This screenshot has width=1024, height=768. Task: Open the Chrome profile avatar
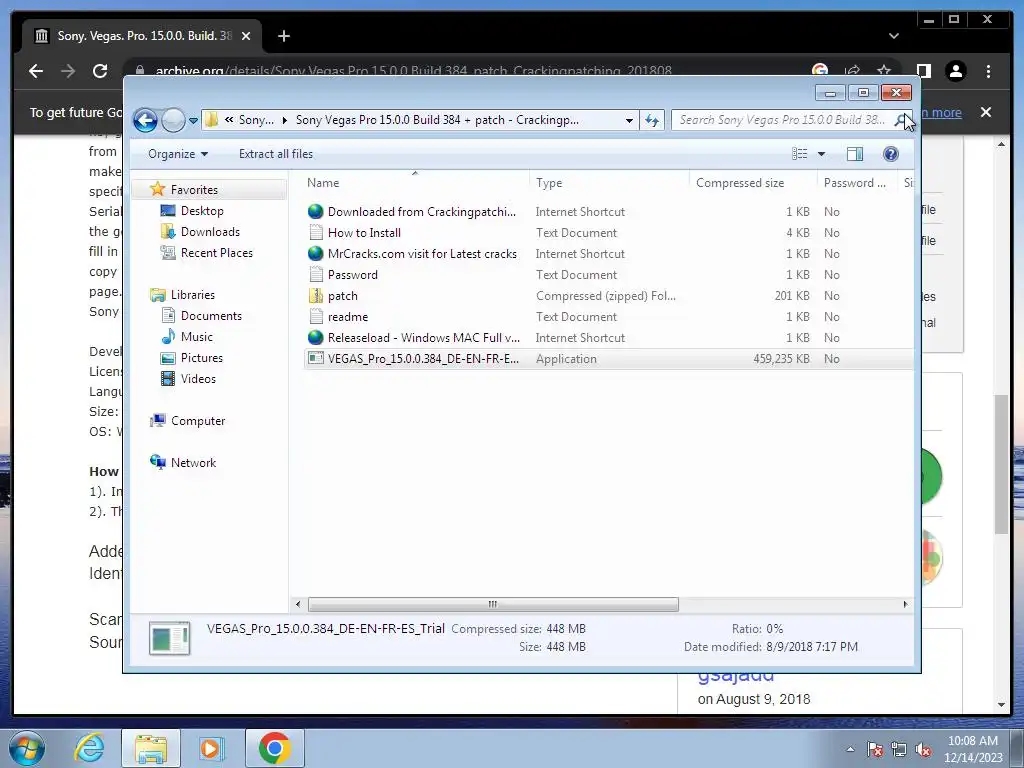(956, 71)
